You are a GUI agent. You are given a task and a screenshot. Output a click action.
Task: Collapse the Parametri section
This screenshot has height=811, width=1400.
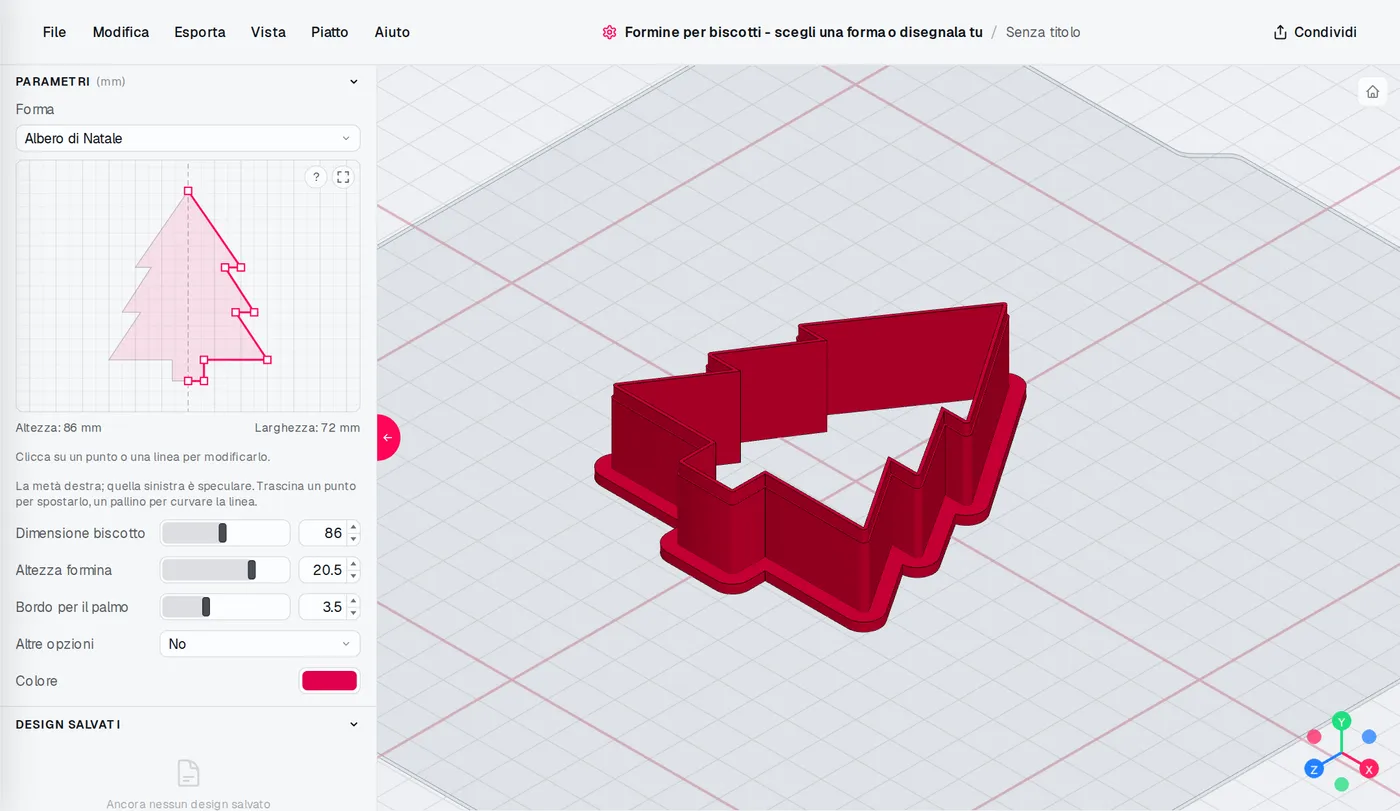click(353, 82)
